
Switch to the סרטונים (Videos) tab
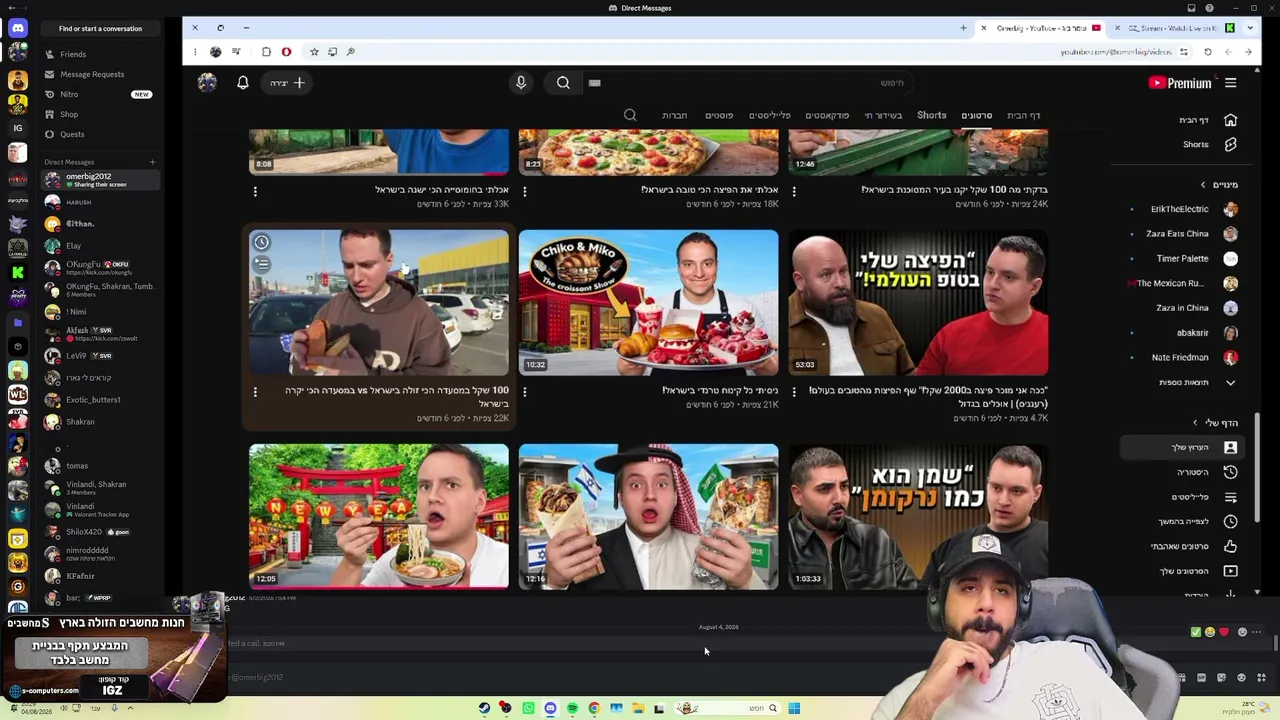pos(977,115)
